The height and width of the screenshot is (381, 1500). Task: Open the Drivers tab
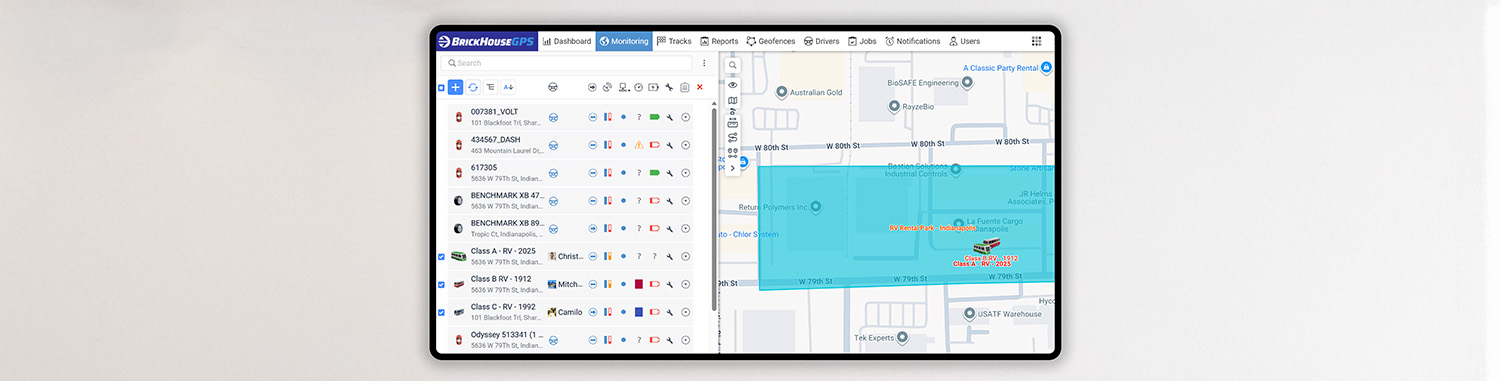(821, 41)
